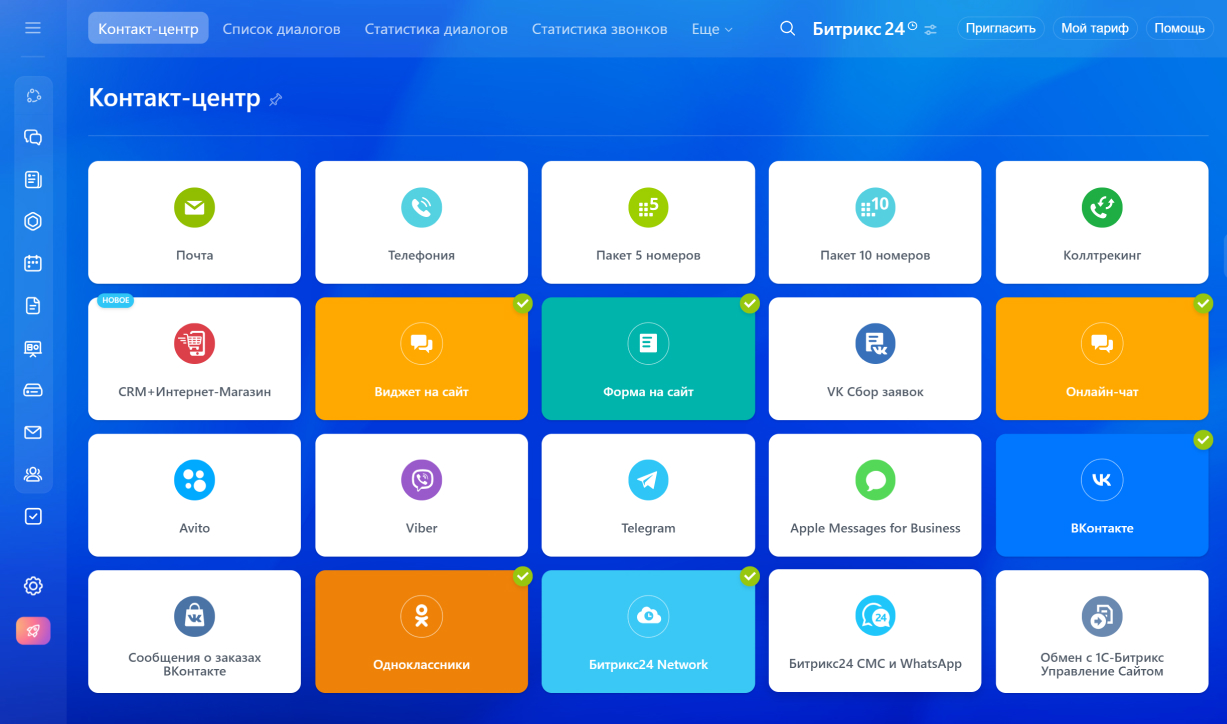The width and height of the screenshot is (1227, 724).
Task: Click the VK Сбор заявок icon
Action: (x=875, y=344)
